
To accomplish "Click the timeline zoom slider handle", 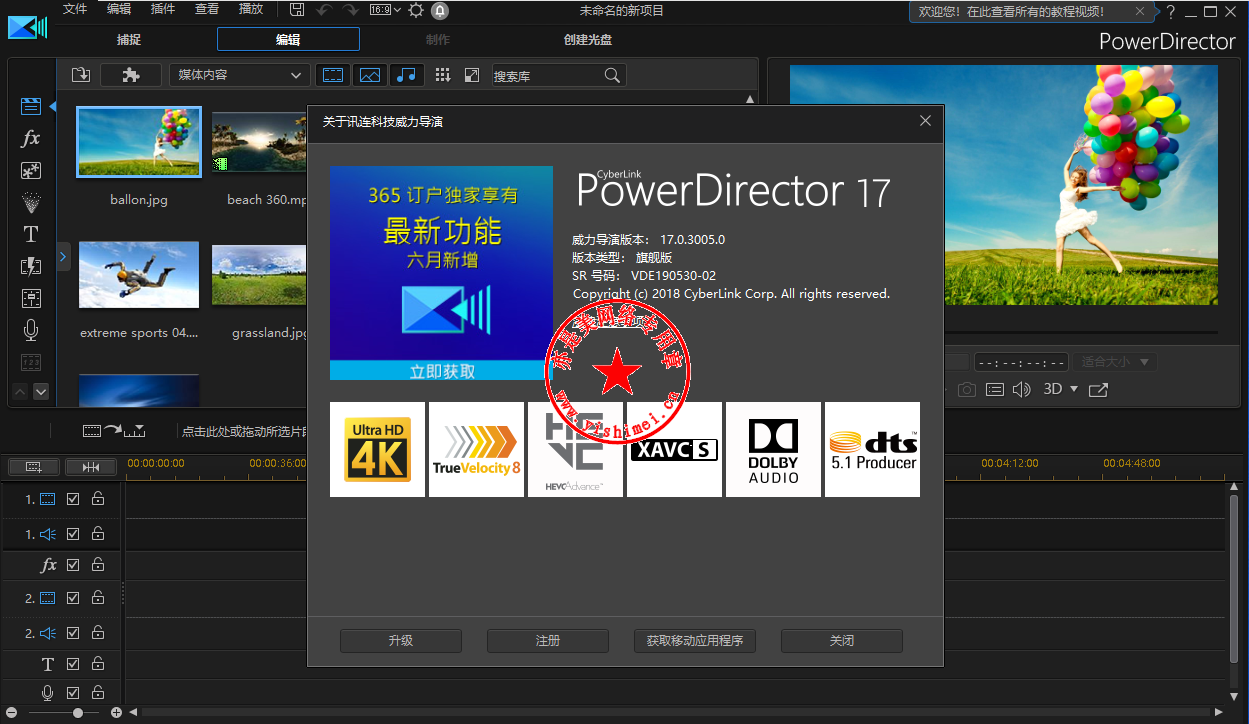I will pyautogui.click(x=78, y=713).
